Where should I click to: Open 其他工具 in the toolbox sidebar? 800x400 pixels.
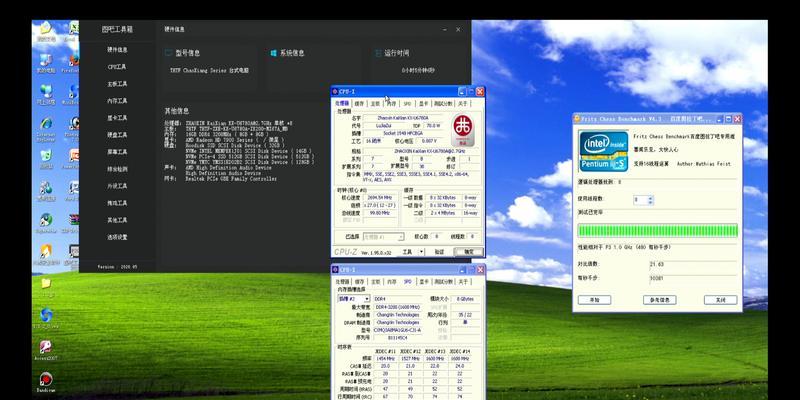[x=117, y=220]
